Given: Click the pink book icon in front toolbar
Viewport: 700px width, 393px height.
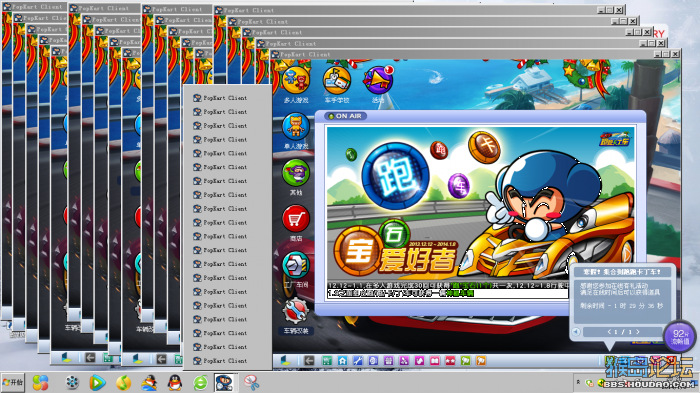Looking at the screenshot, I should (434, 360).
